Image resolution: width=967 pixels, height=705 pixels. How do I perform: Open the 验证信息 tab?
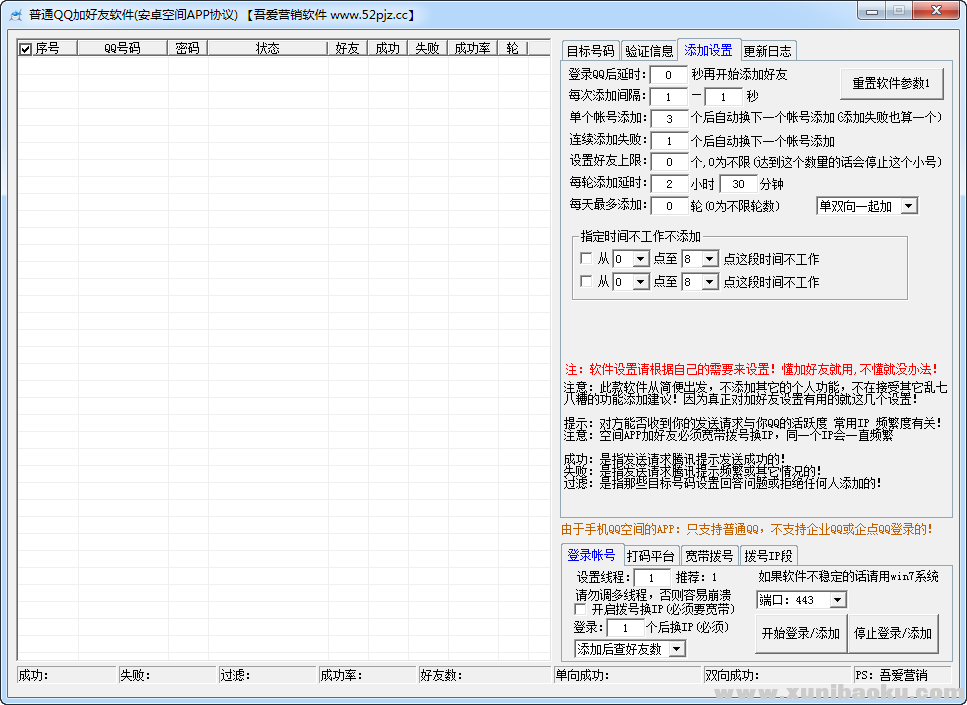pyautogui.click(x=649, y=51)
